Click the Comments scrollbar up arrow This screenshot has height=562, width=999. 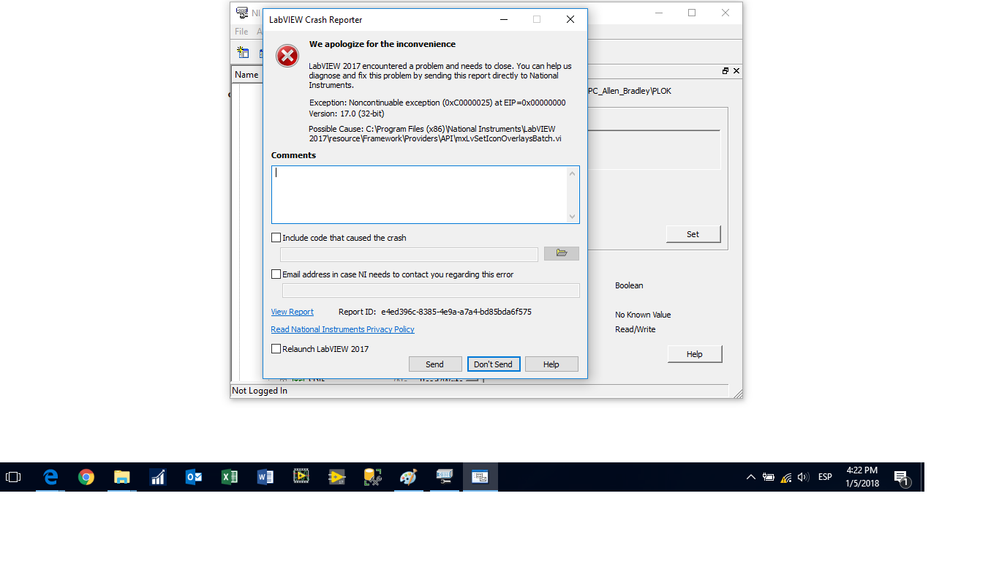point(572,173)
